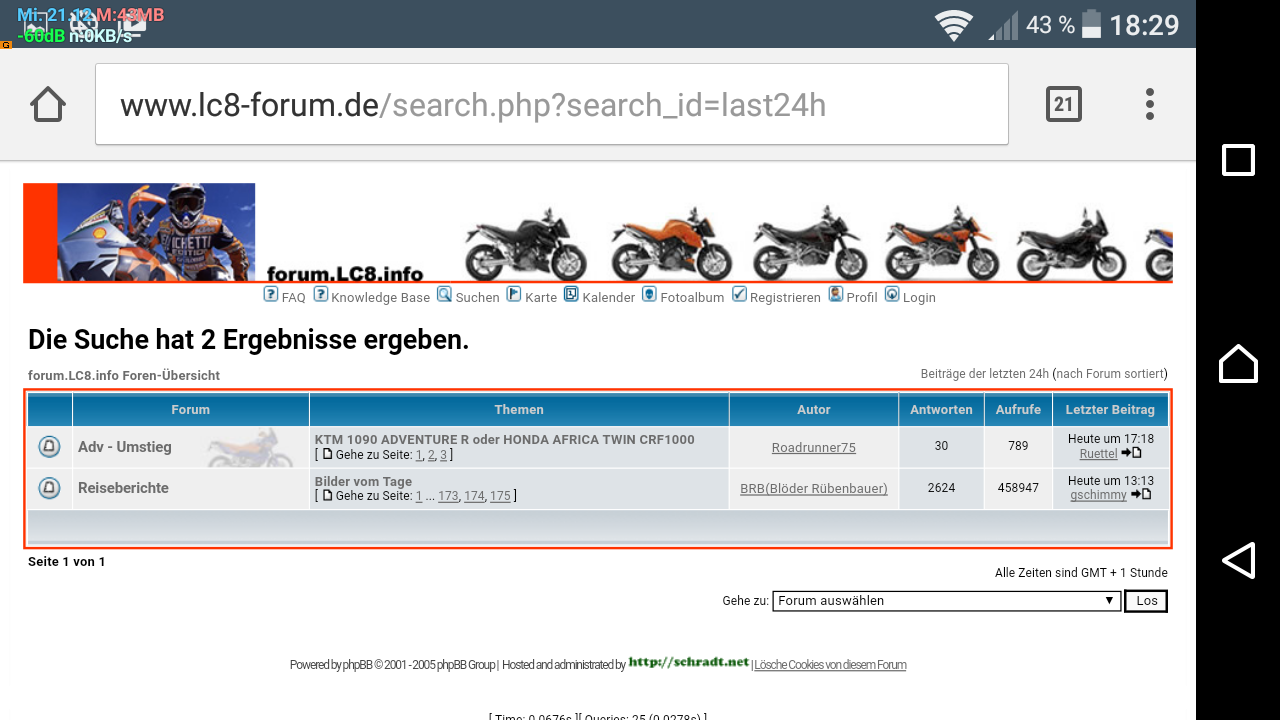Viewport: 1280px width, 720px height.
Task: Go to page 175 of Bilder vom Tage
Action: point(500,496)
